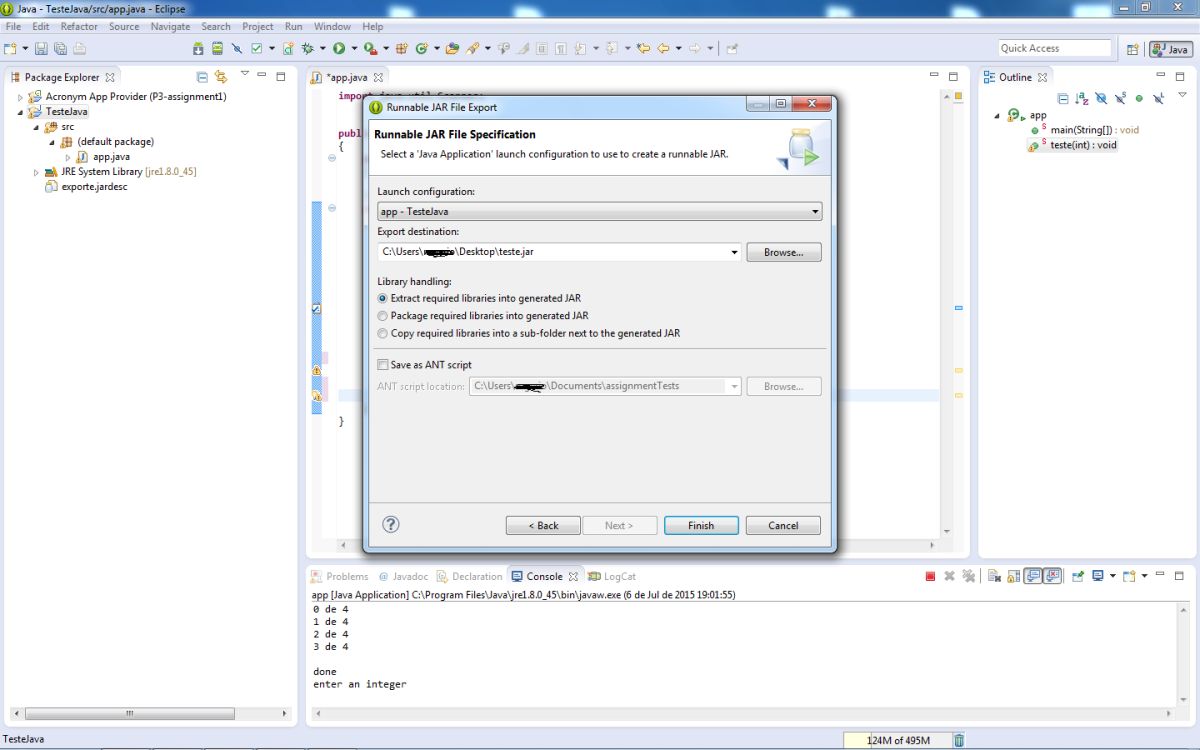Click Hide Fields icon in Outline

point(1101,98)
